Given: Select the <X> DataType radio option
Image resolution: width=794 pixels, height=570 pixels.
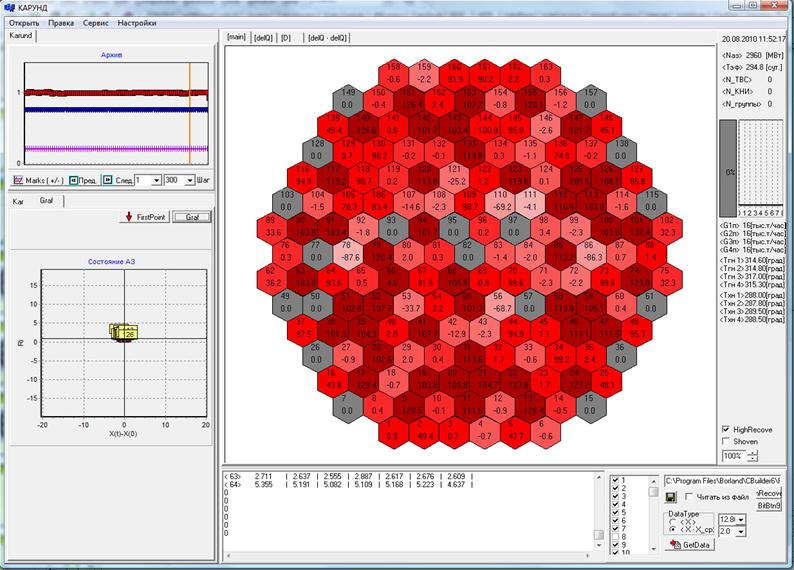Looking at the screenshot, I should (x=672, y=521).
